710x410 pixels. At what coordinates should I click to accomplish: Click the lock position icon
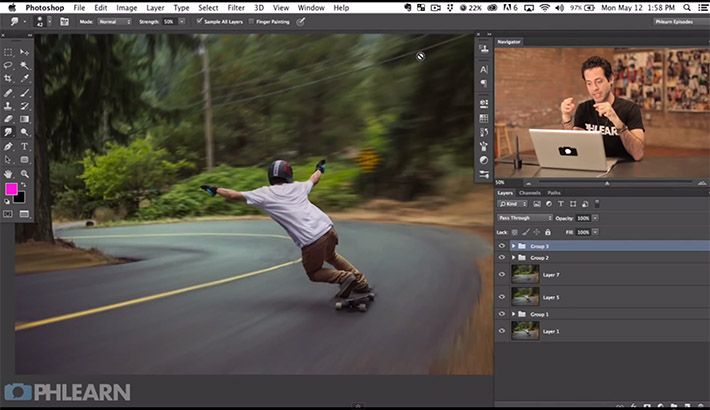point(537,232)
